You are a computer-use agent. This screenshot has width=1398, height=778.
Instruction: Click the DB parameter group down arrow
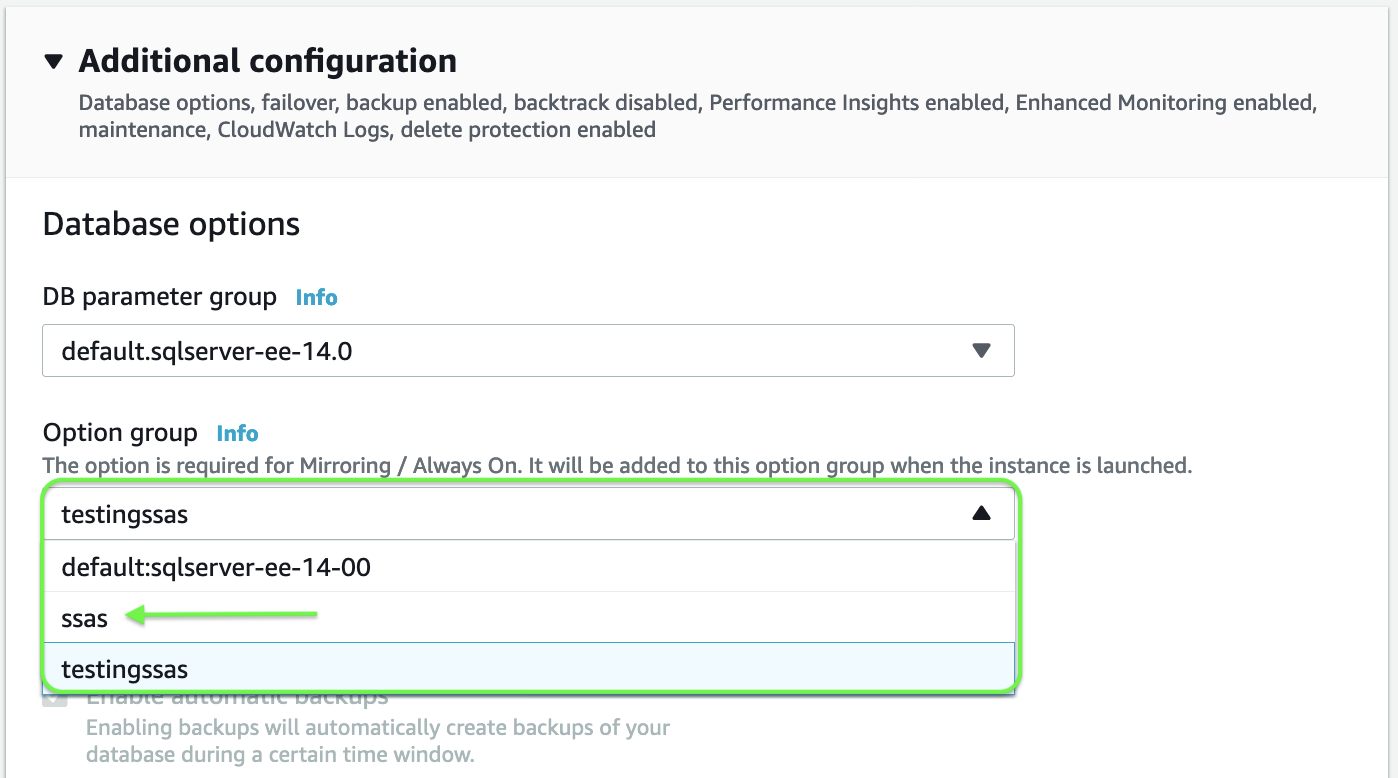[x=981, y=350]
